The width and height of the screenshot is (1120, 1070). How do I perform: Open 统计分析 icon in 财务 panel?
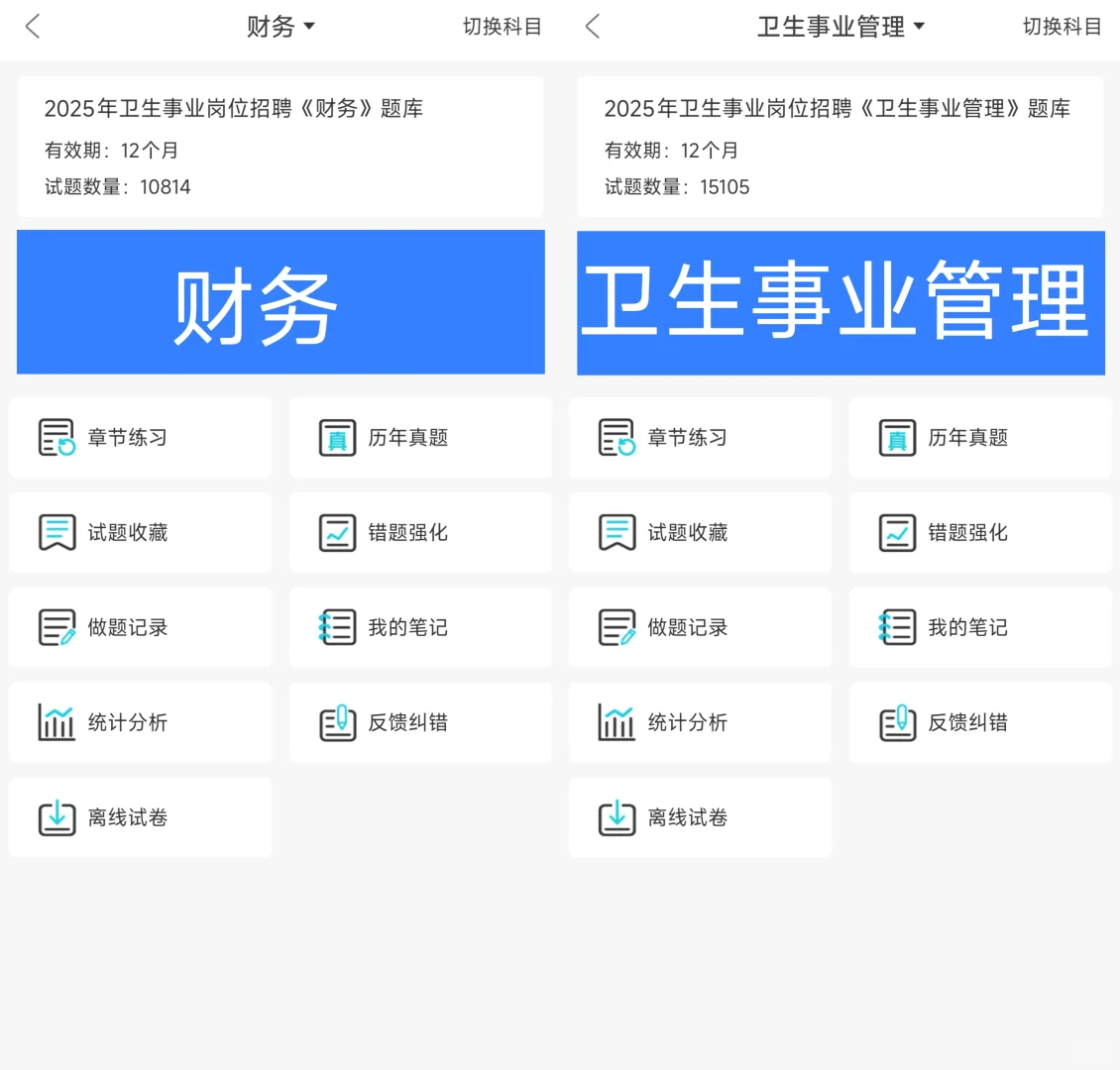56,721
